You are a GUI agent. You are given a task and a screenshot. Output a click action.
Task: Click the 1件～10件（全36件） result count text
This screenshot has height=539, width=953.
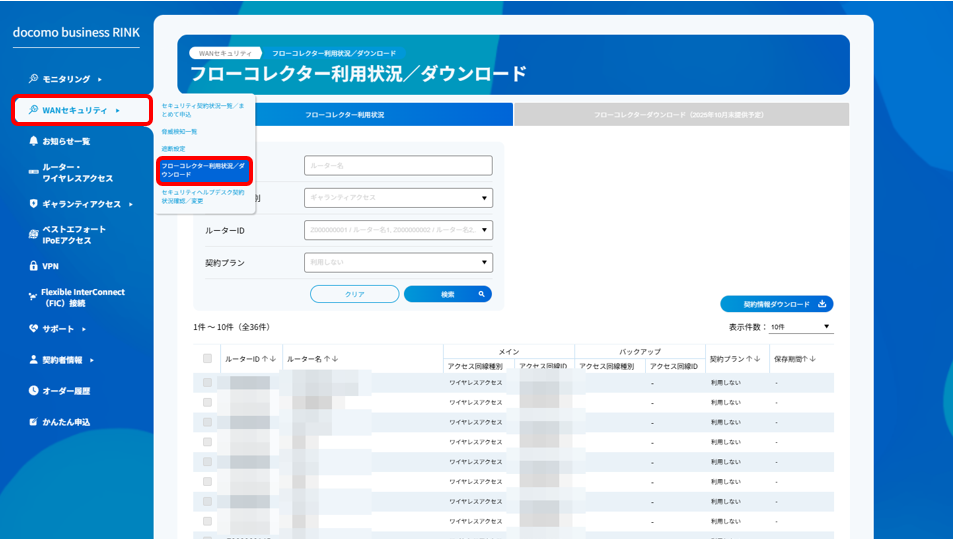(x=232, y=327)
